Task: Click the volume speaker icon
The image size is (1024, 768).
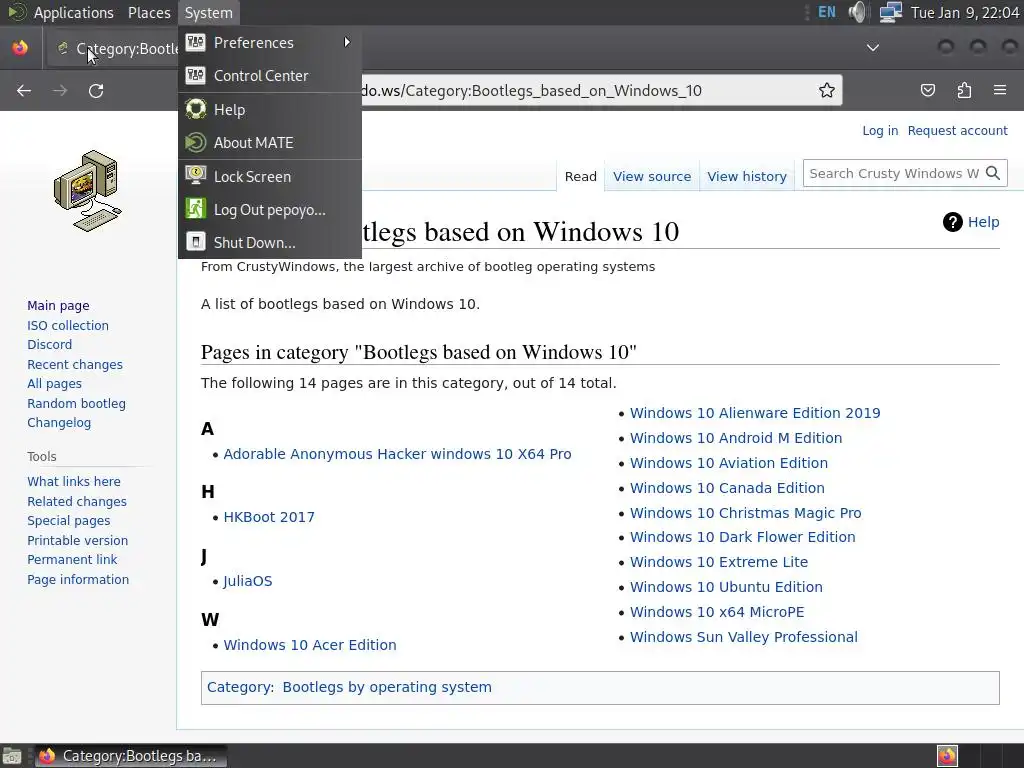Action: 857,12
